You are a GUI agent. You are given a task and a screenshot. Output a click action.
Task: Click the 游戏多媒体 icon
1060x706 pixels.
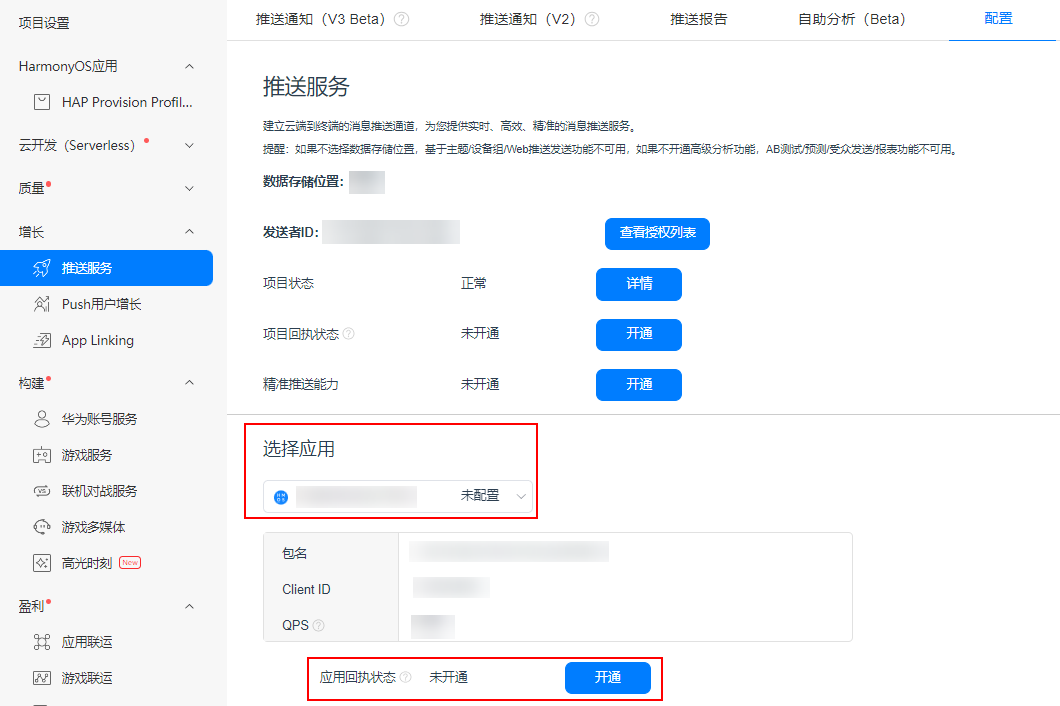[x=42, y=527]
